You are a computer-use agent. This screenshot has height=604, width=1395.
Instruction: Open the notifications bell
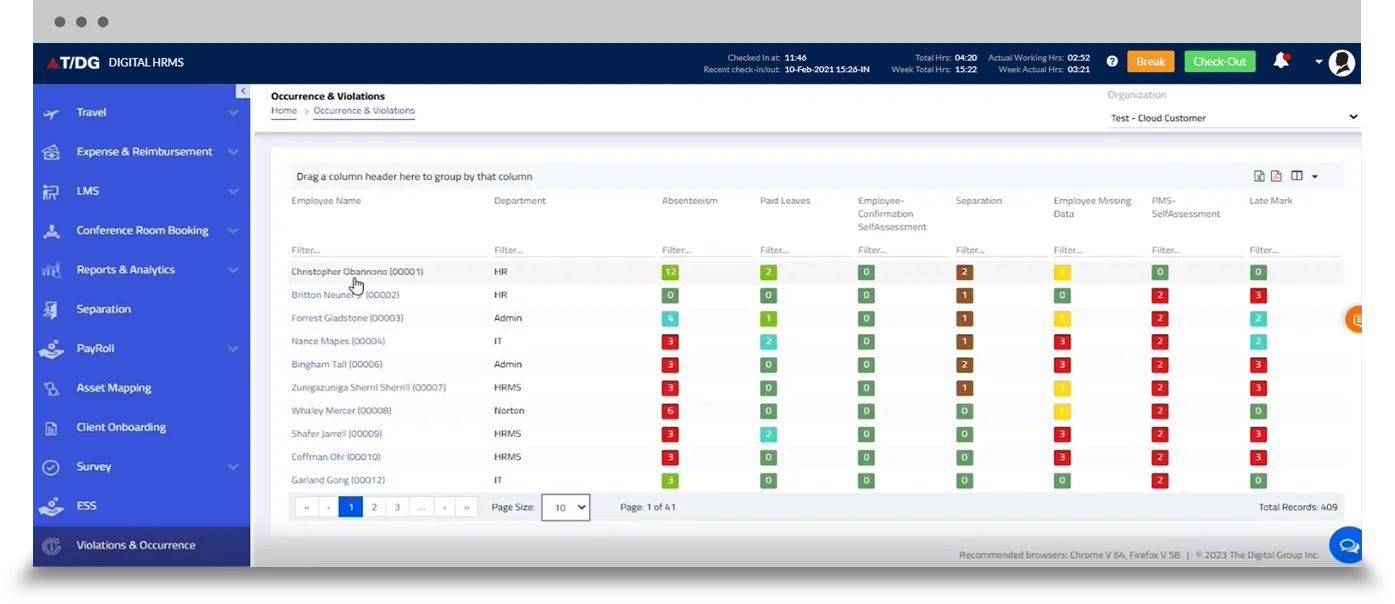pos(1280,62)
